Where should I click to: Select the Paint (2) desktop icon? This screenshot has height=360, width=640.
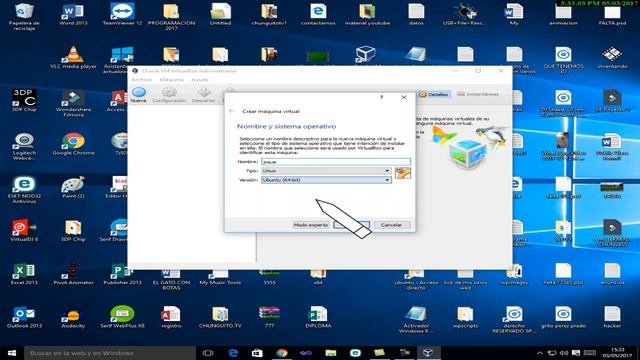(73, 187)
